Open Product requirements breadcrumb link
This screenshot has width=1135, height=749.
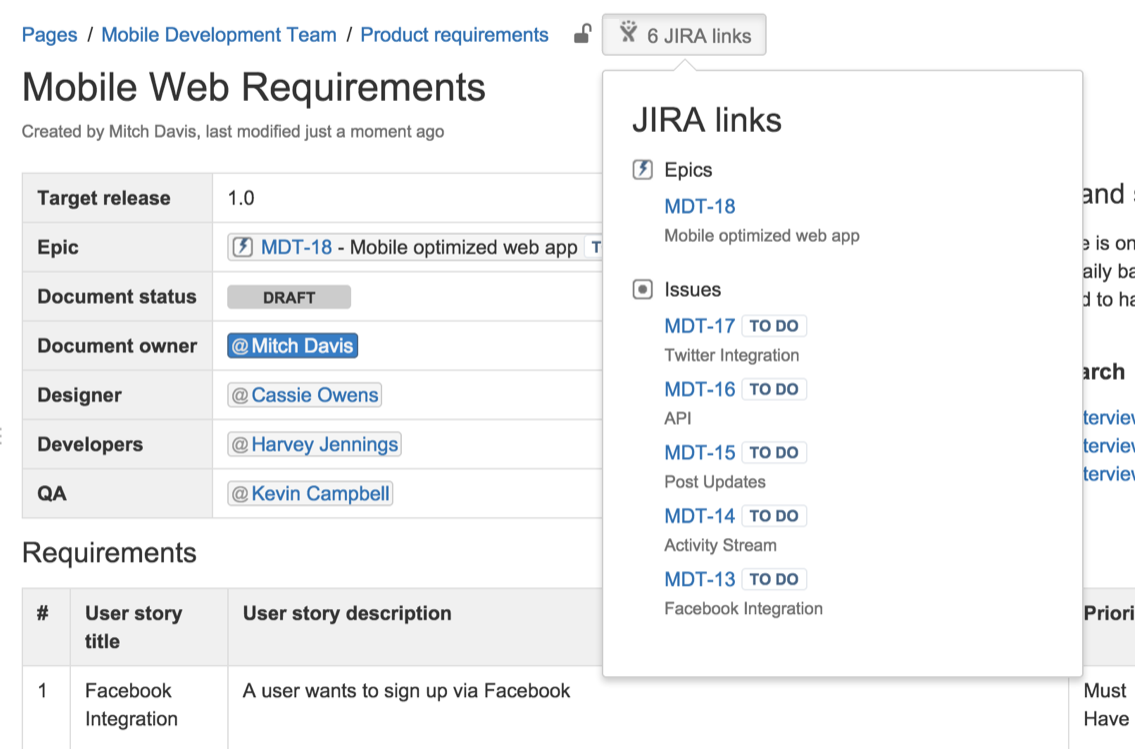click(x=454, y=35)
